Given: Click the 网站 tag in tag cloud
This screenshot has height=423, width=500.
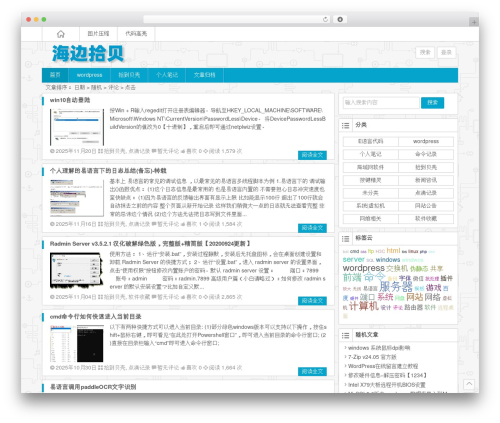Looking at the screenshot, I should pos(415,297).
